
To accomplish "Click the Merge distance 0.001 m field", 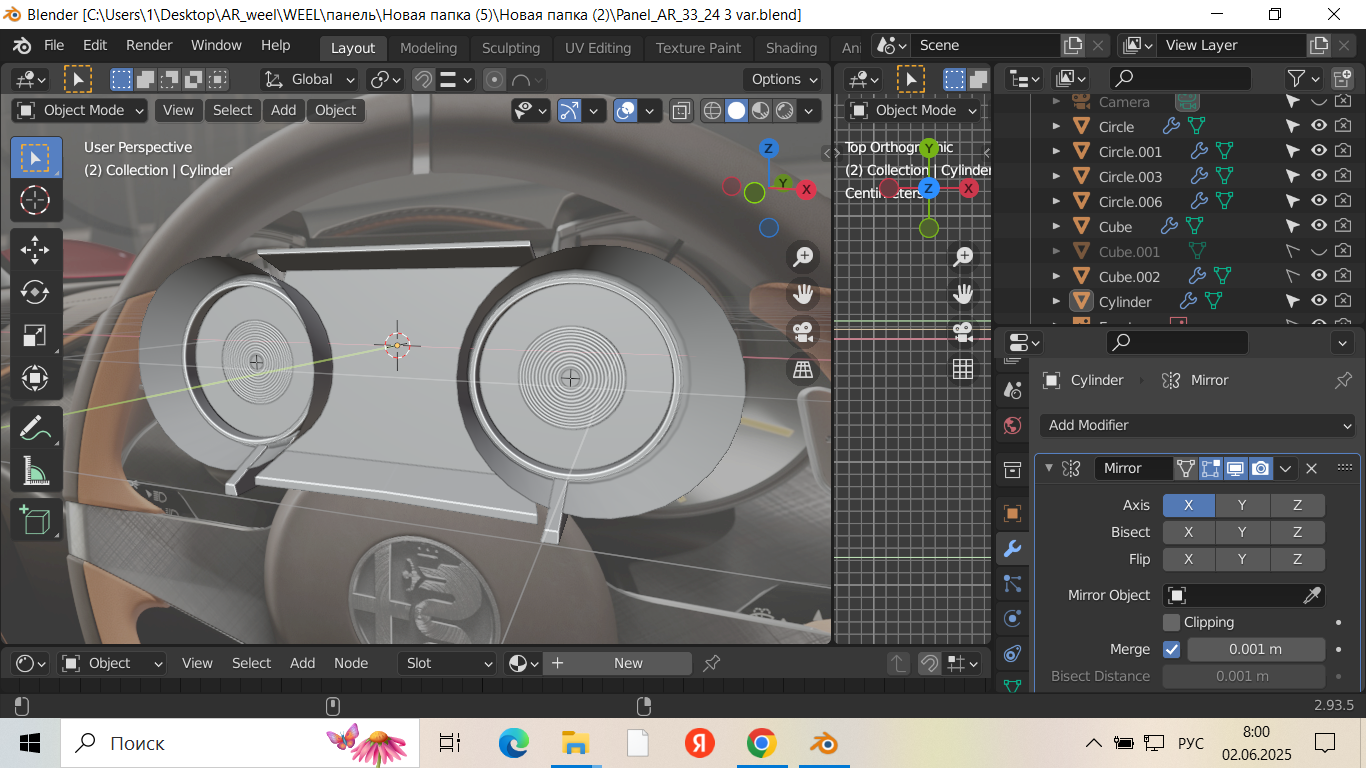I will point(1255,649).
